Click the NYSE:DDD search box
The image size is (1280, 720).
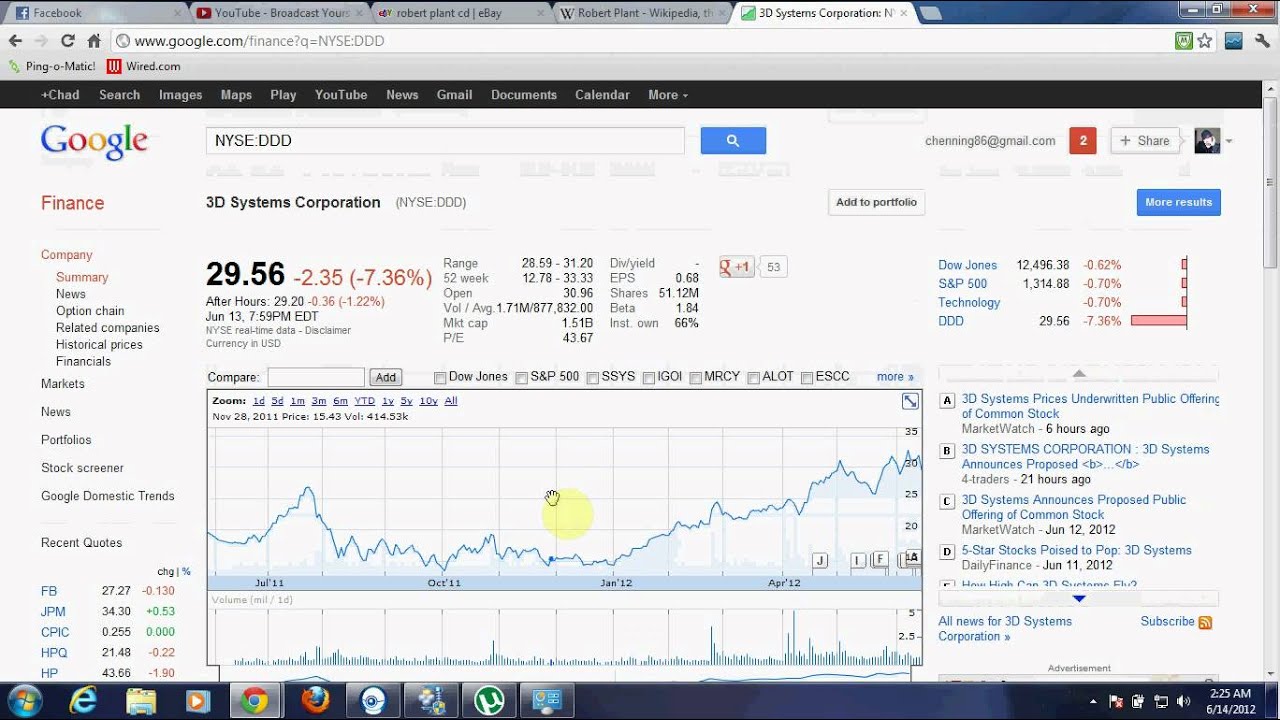click(445, 141)
